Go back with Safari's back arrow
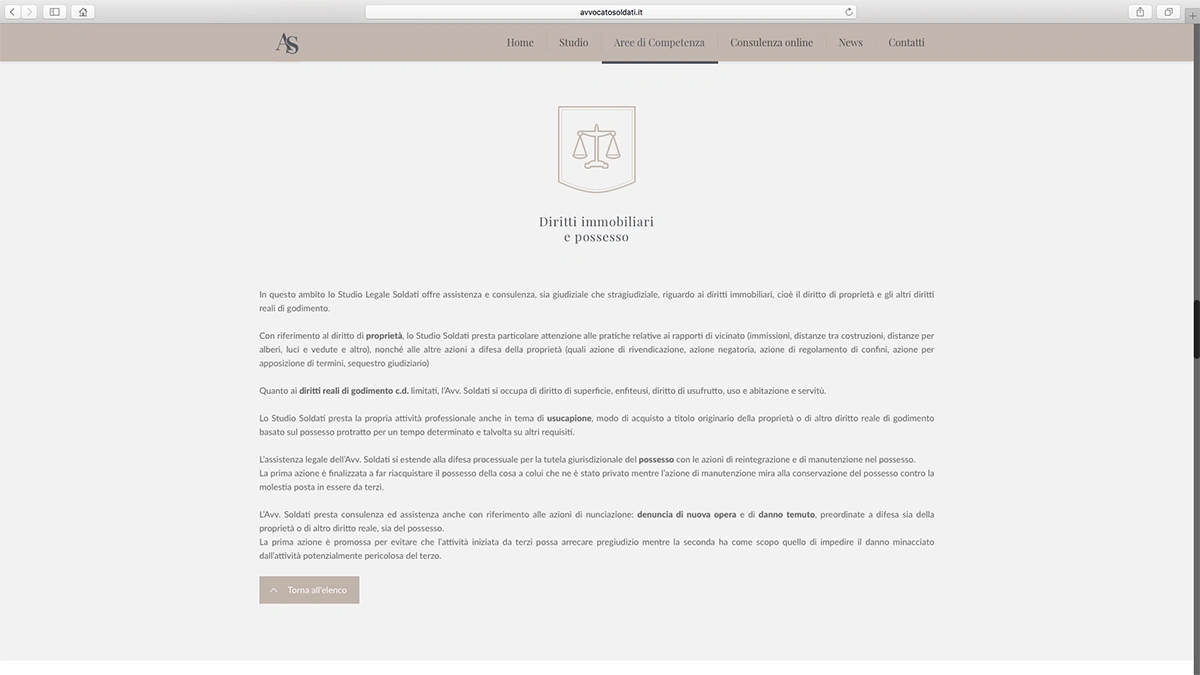Screen dimensions: 1200x675 click(x=13, y=12)
